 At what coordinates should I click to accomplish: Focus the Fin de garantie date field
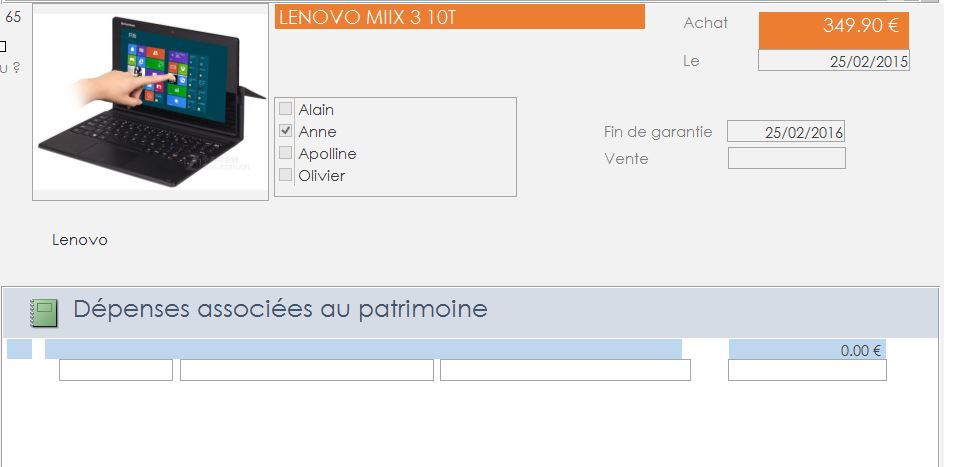[x=786, y=131]
